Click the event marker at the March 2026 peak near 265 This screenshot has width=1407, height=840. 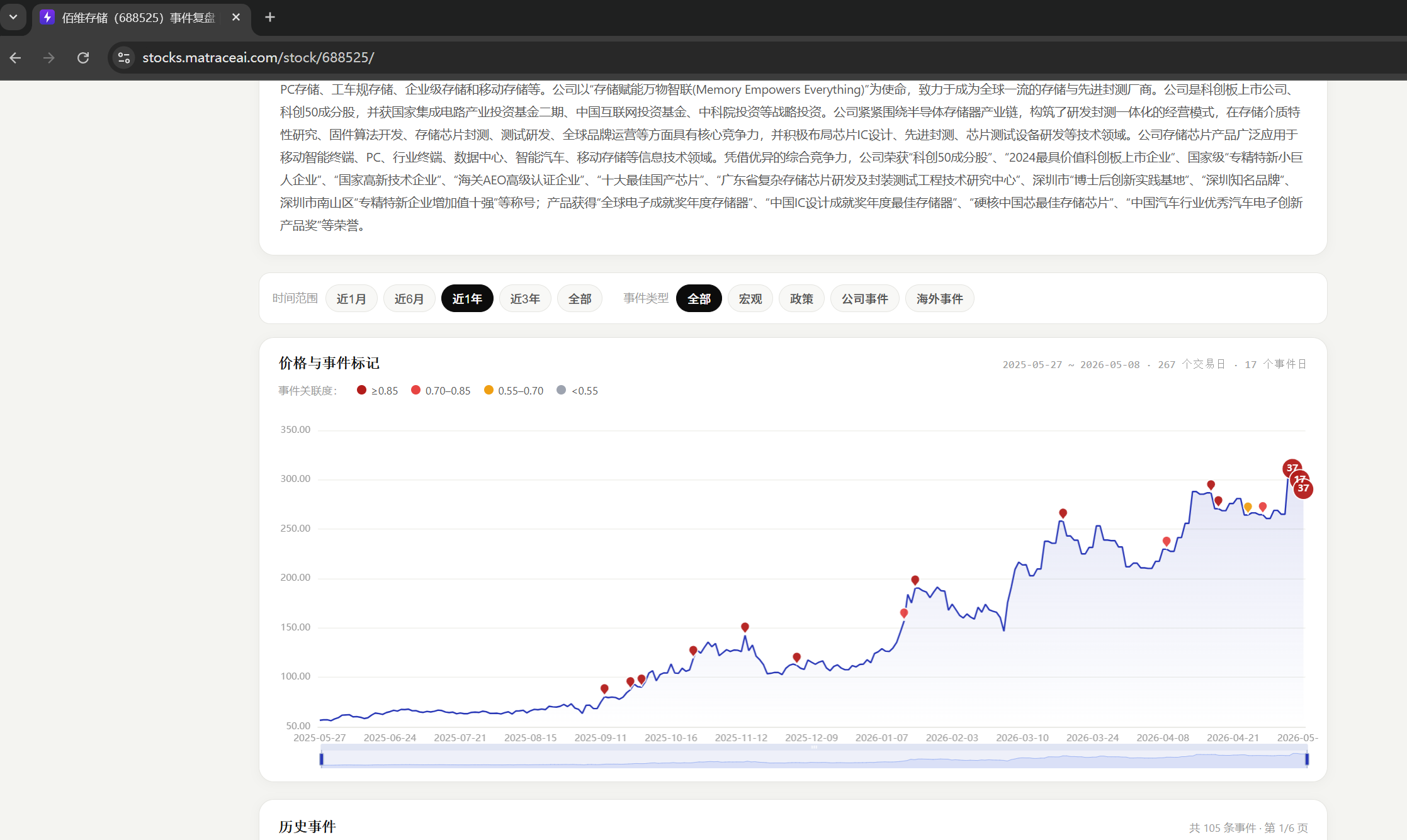1063,513
